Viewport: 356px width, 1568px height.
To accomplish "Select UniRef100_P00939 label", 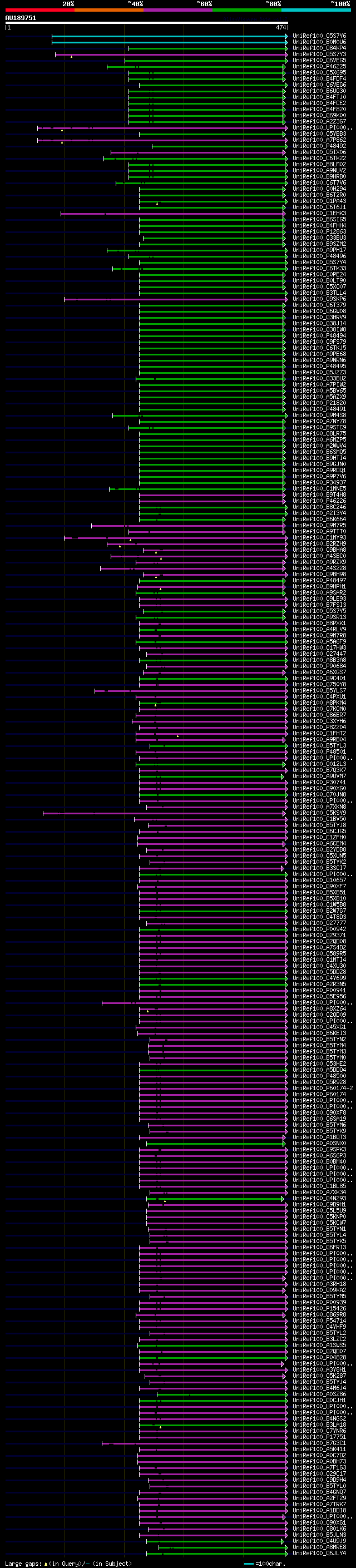I will click(x=319, y=1303).
